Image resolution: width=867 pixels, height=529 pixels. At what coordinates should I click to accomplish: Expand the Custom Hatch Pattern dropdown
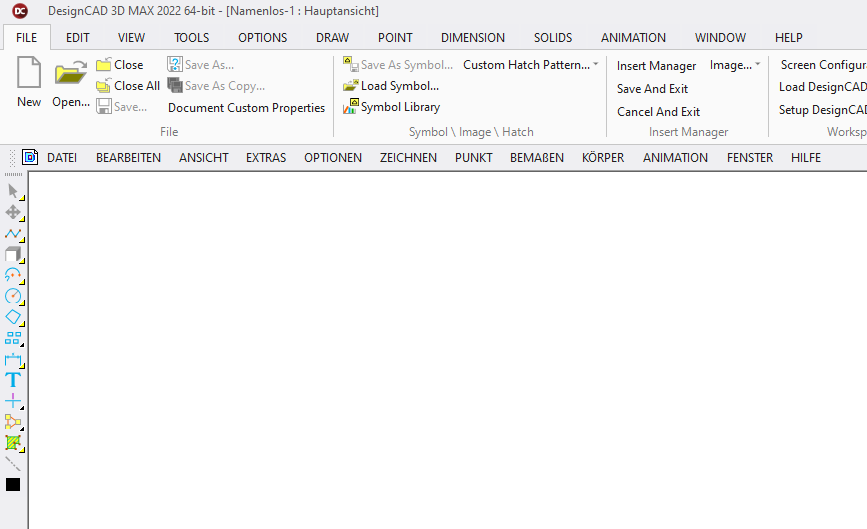pos(596,65)
